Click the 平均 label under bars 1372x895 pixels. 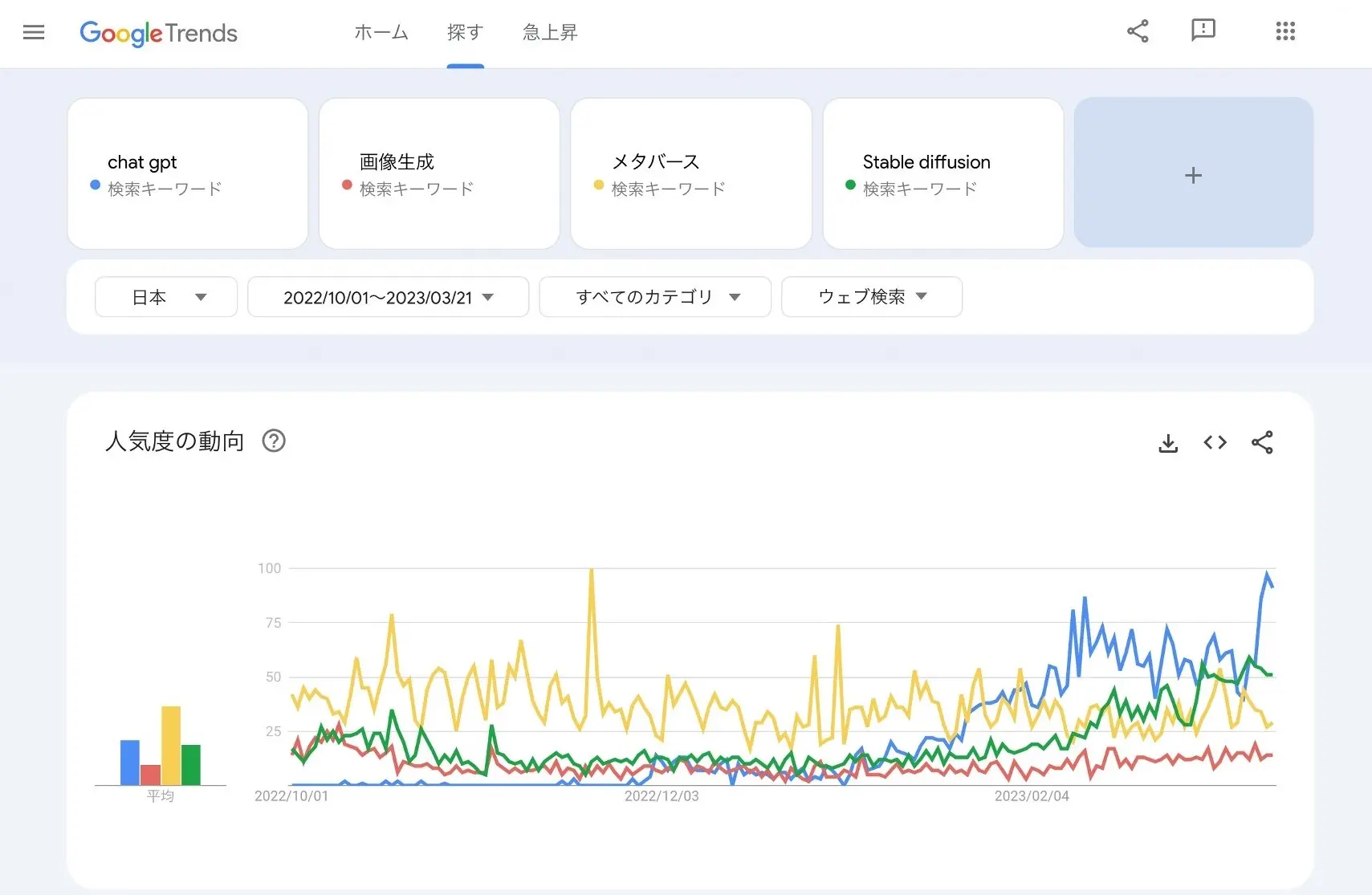(x=161, y=795)
